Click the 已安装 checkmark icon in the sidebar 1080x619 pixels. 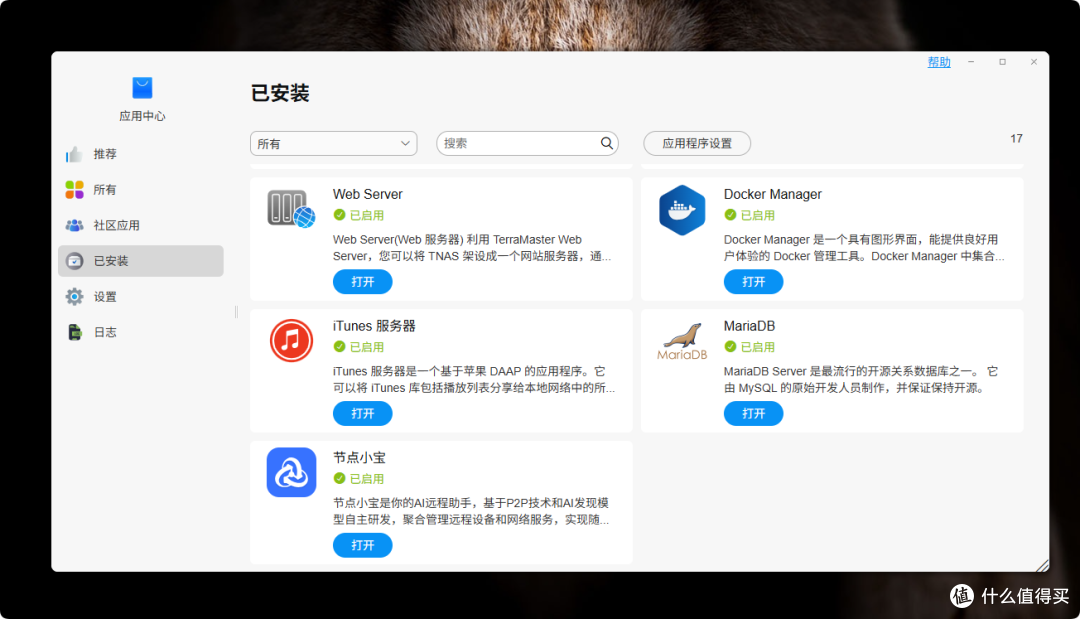coord(74,261)
